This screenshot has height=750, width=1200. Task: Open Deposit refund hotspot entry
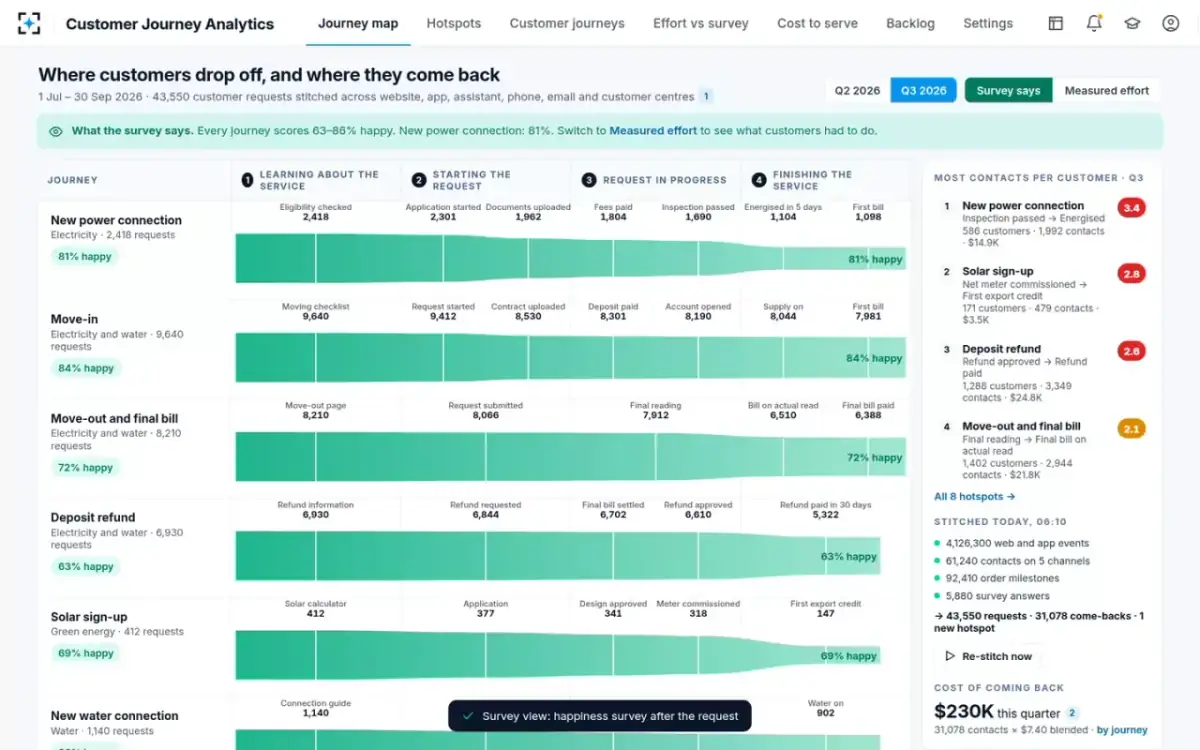(1040, 374)
